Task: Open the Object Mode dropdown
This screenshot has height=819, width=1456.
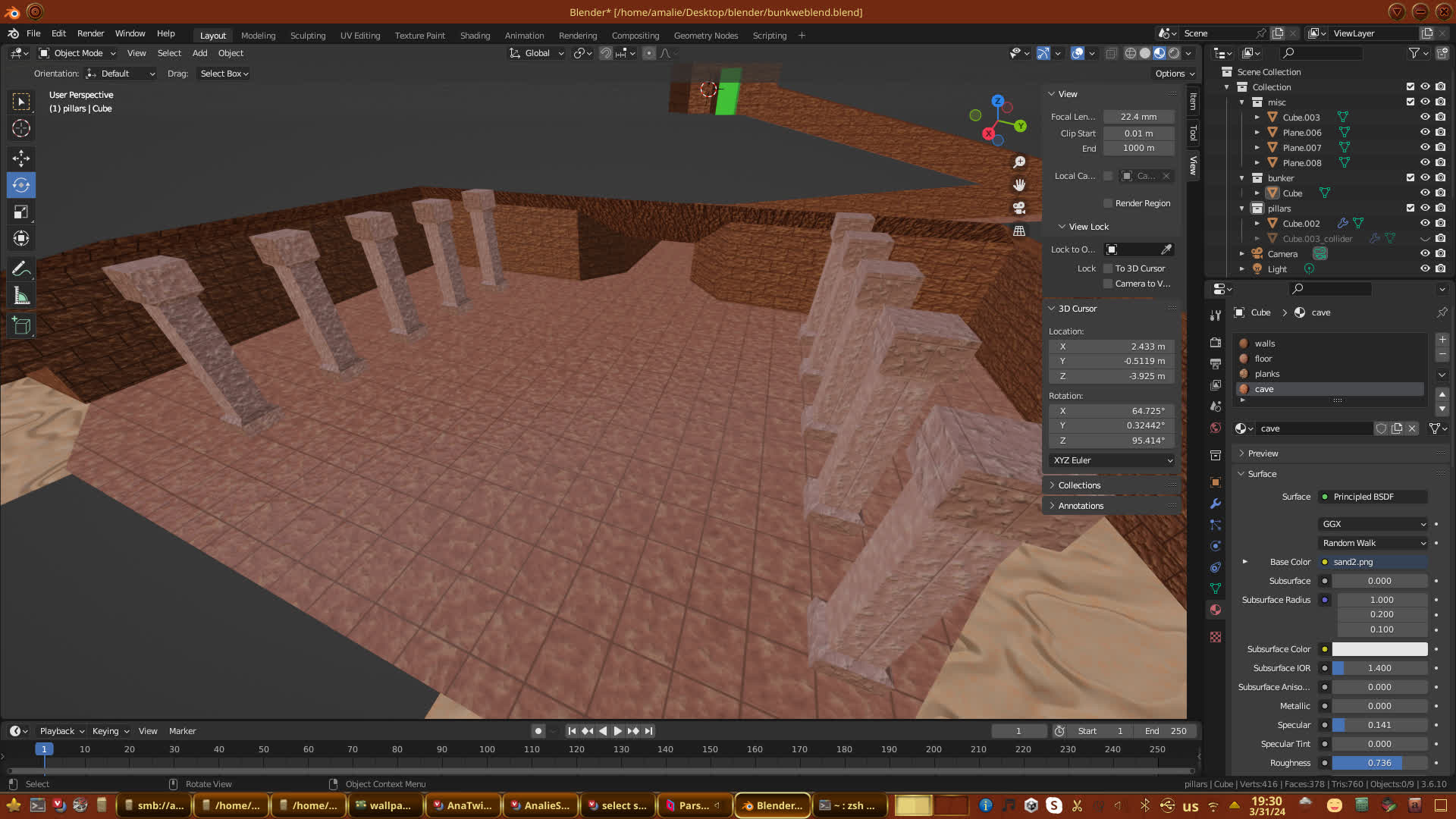Action: pos(77,53)
